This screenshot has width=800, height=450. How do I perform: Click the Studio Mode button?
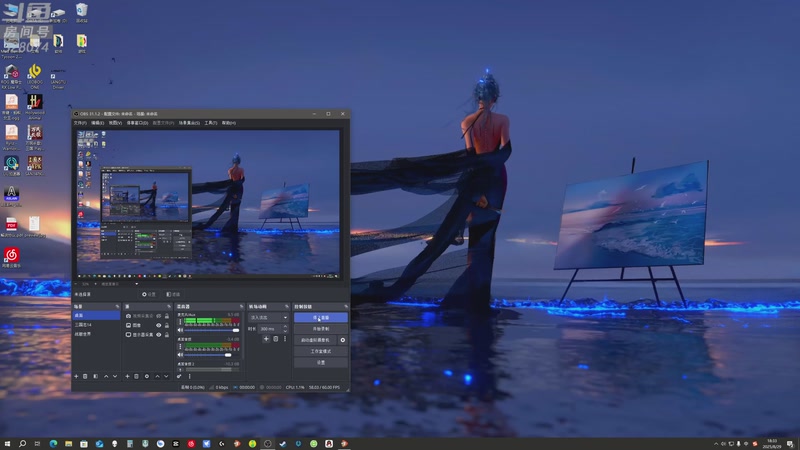pyautogui.click(x=321, y=351)
